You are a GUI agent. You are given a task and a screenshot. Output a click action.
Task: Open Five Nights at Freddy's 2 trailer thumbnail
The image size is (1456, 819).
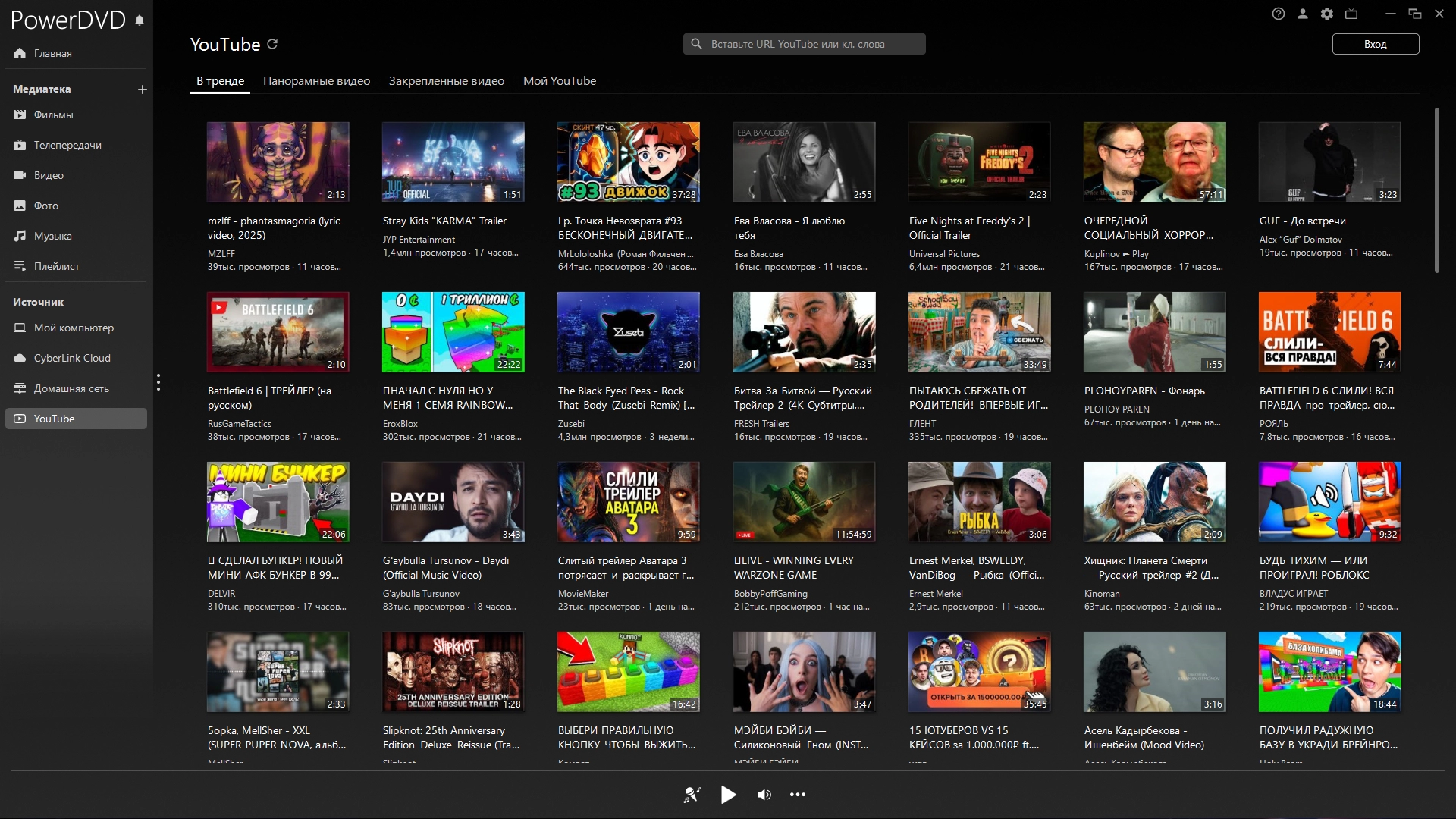coord(979,162)
